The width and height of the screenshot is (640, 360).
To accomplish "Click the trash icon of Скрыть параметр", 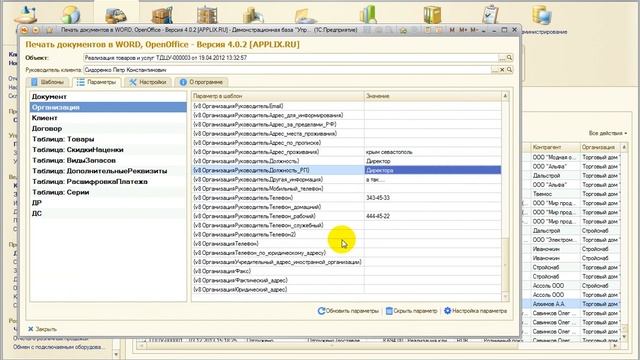I will click(389, 311).
